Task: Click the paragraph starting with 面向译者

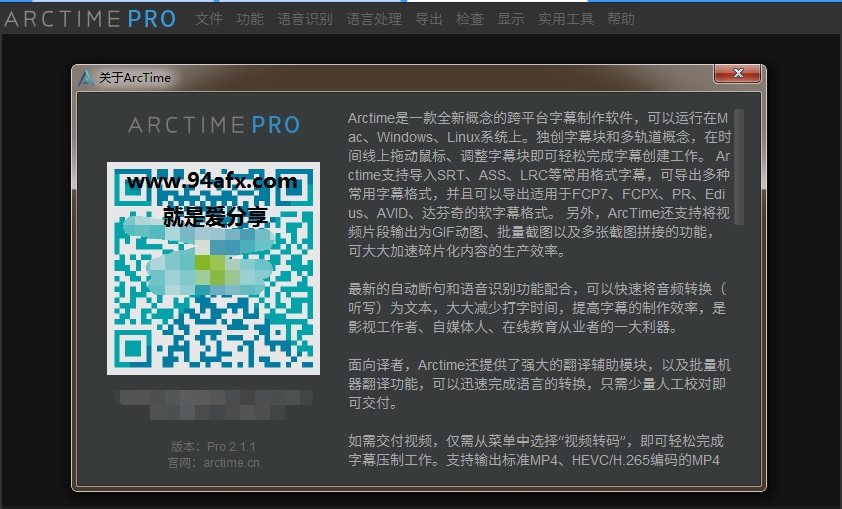Action: [x=539, y=384]
